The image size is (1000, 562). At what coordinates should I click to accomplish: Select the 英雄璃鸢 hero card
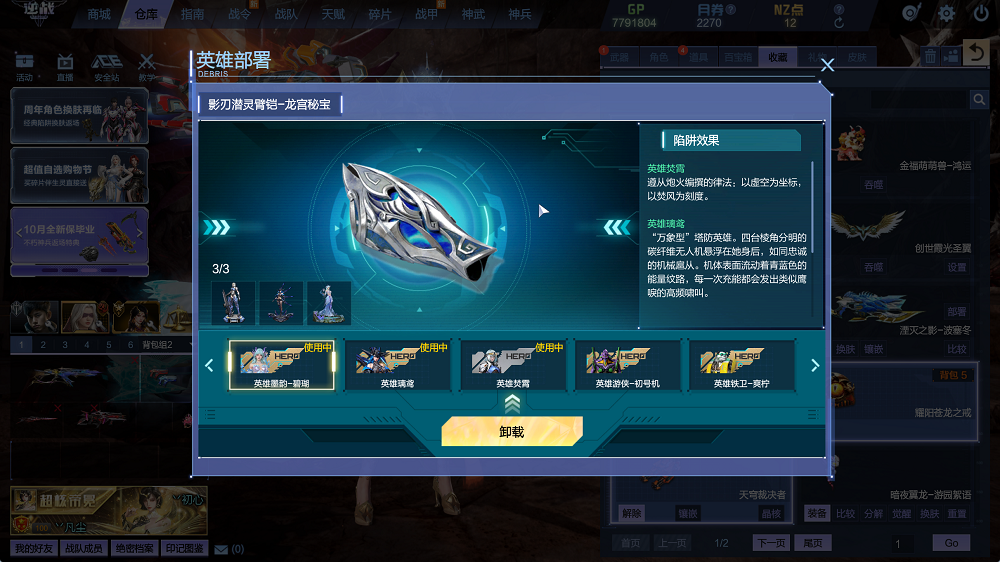[397, 365]
